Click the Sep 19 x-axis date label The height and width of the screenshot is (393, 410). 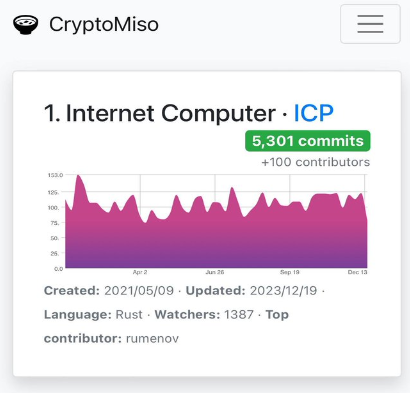(x=289, y=272)
